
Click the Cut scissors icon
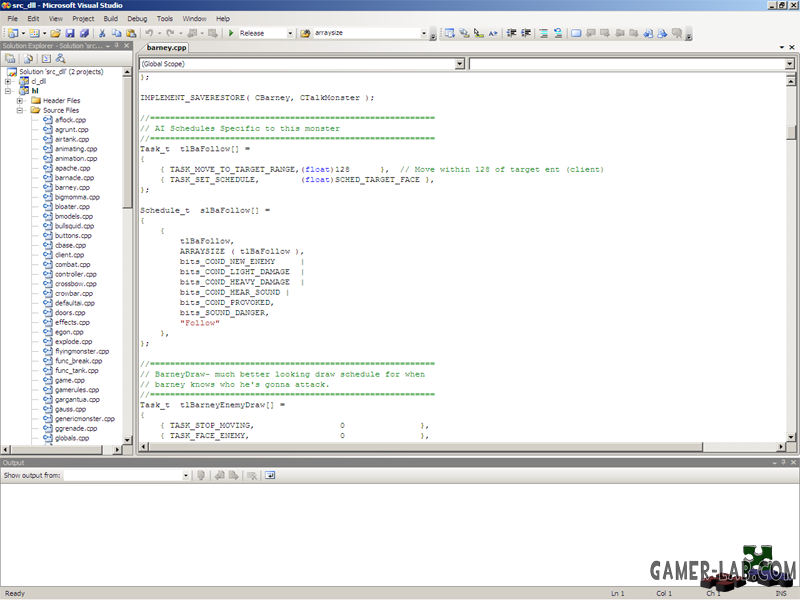pos(102,33)
